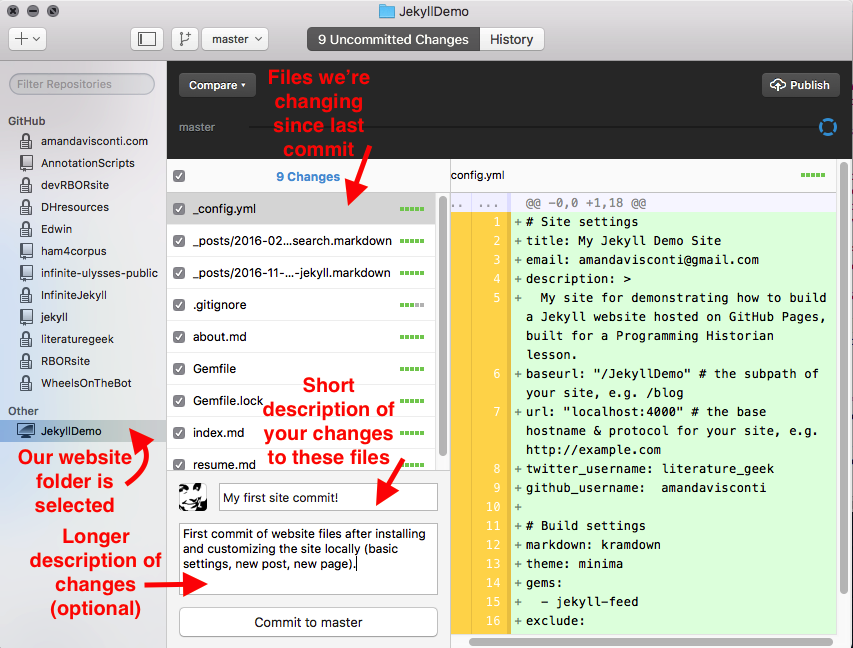Click the repository icon next to jekyll
The image size is (853, 648).
tap(26, 317)
